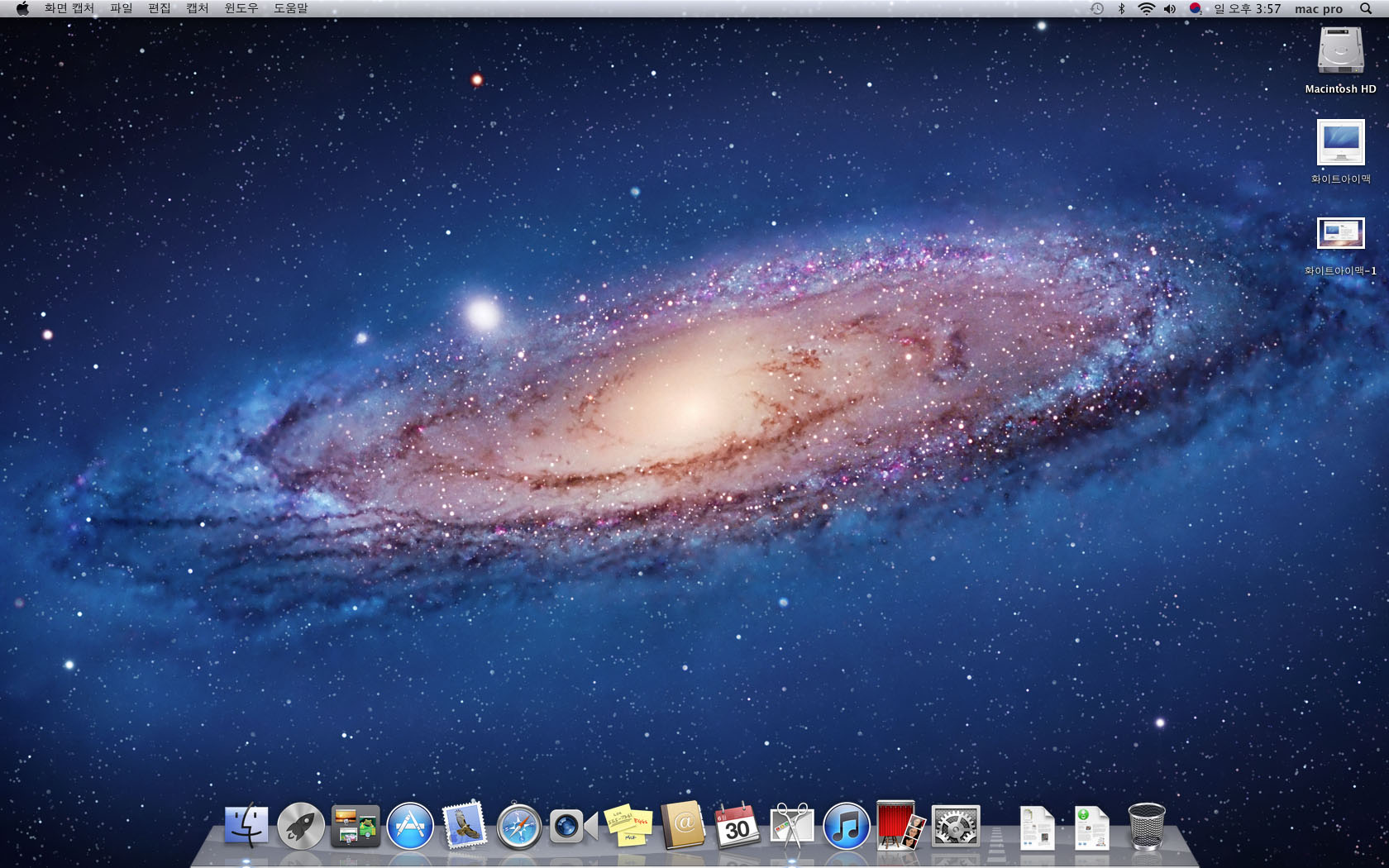Open Photo Booth in the Dock
1389x868 pixels.
coord(900,826)
